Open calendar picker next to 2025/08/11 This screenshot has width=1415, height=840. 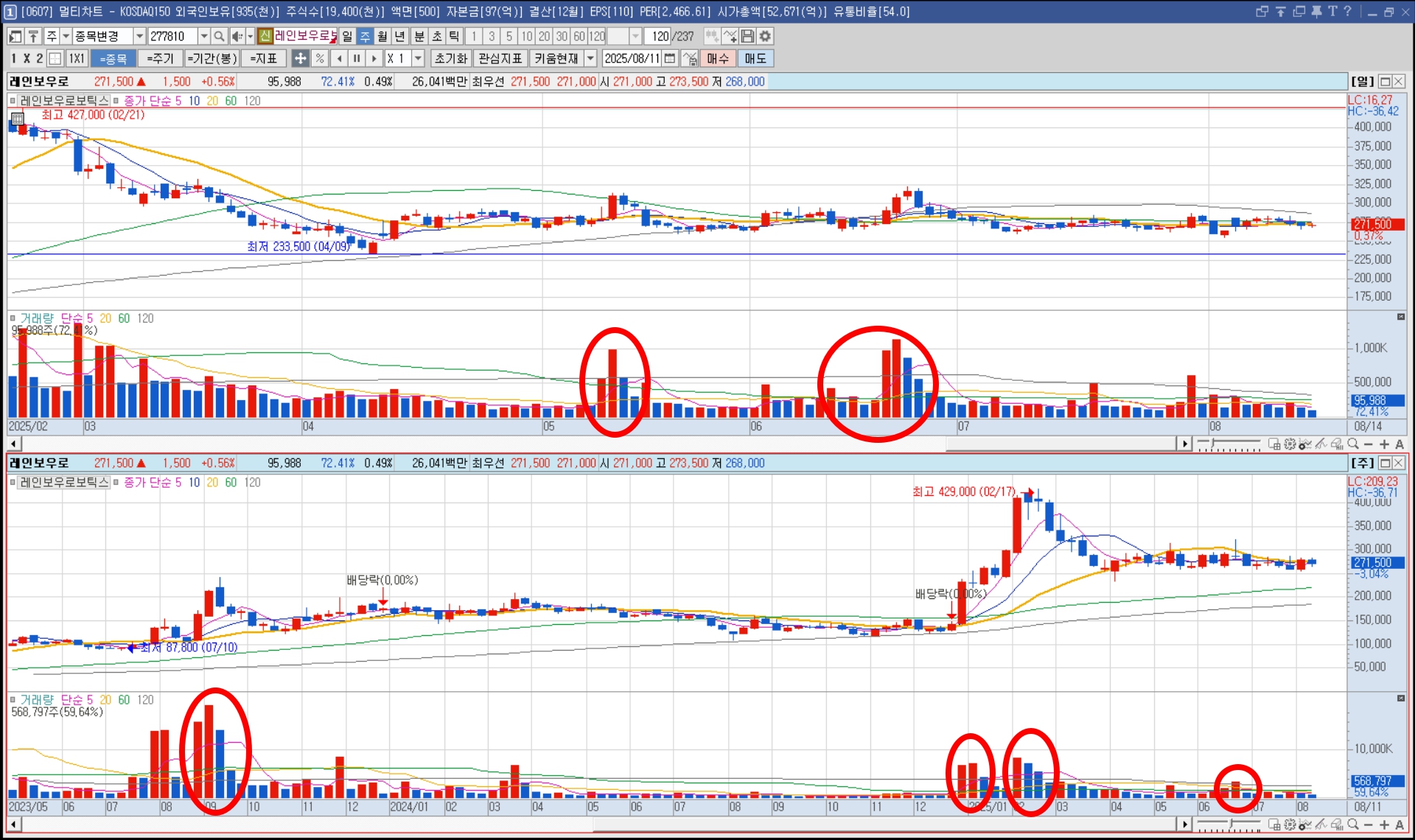click(x=670, y=58)
